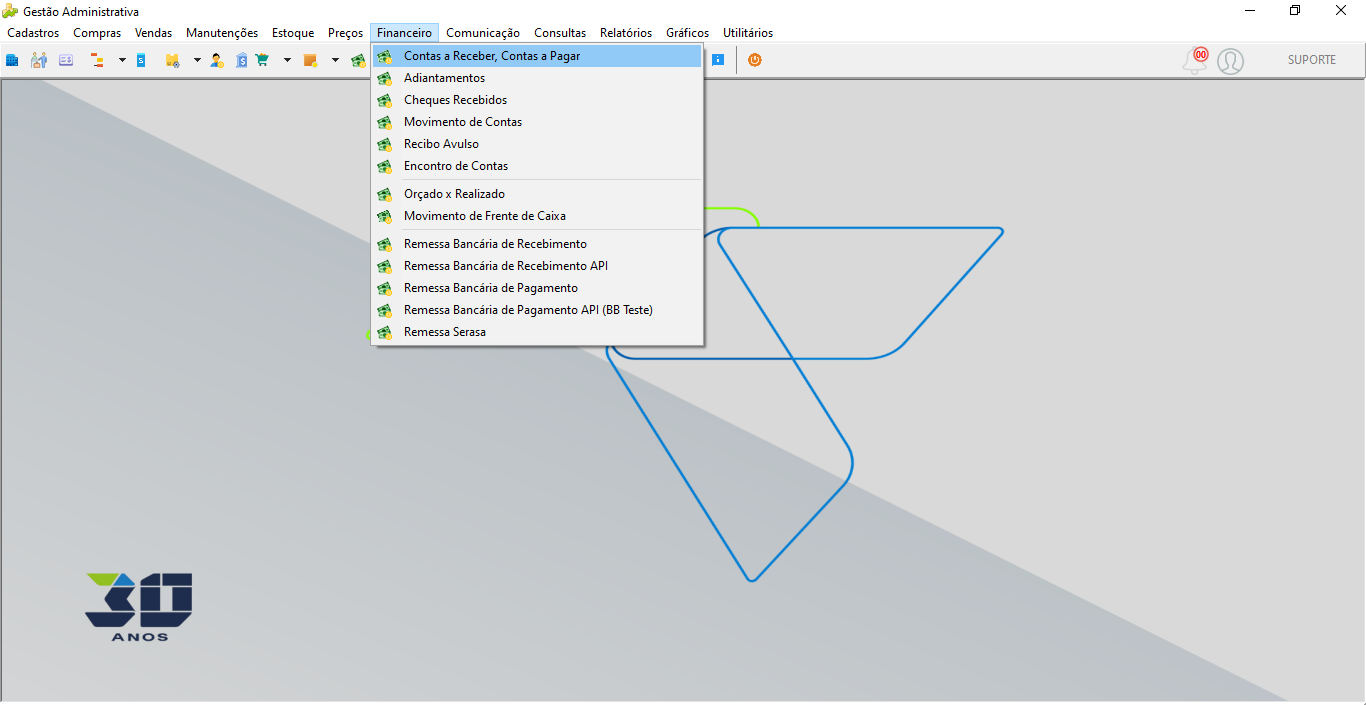Open the notifications bell with 00 badge
Image resolution: width=1366 pixels, height=705 pixels.
click(x=1196, y=60)
